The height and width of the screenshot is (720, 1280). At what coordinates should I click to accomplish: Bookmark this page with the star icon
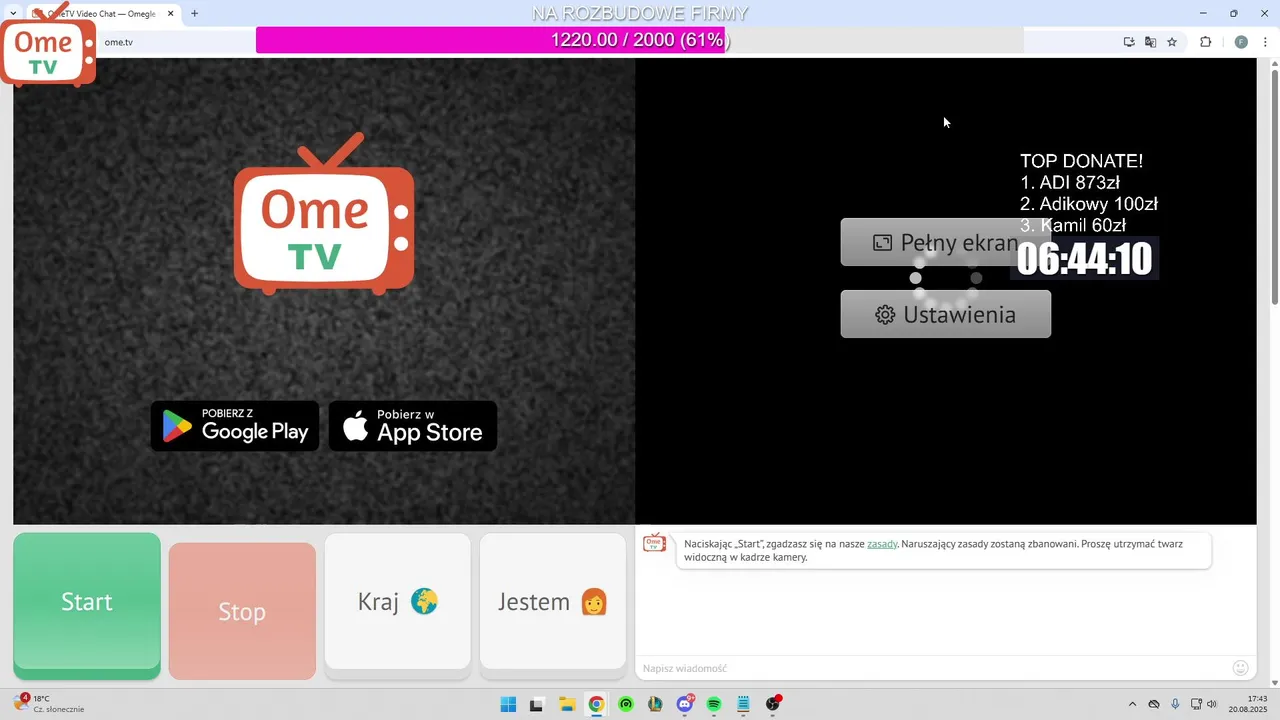pos(1172,42)
